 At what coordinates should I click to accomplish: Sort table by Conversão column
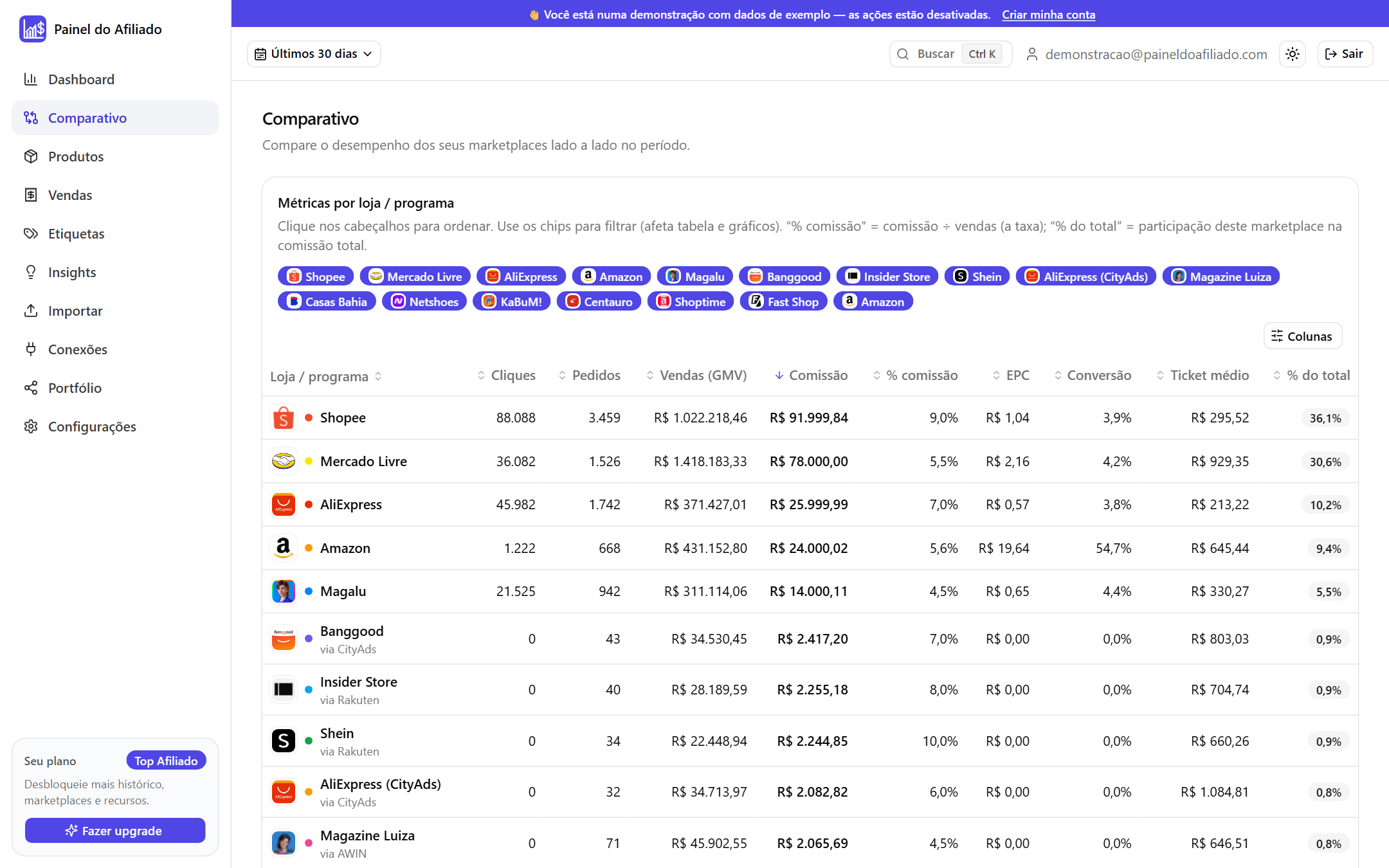[x=1093, y=375]
